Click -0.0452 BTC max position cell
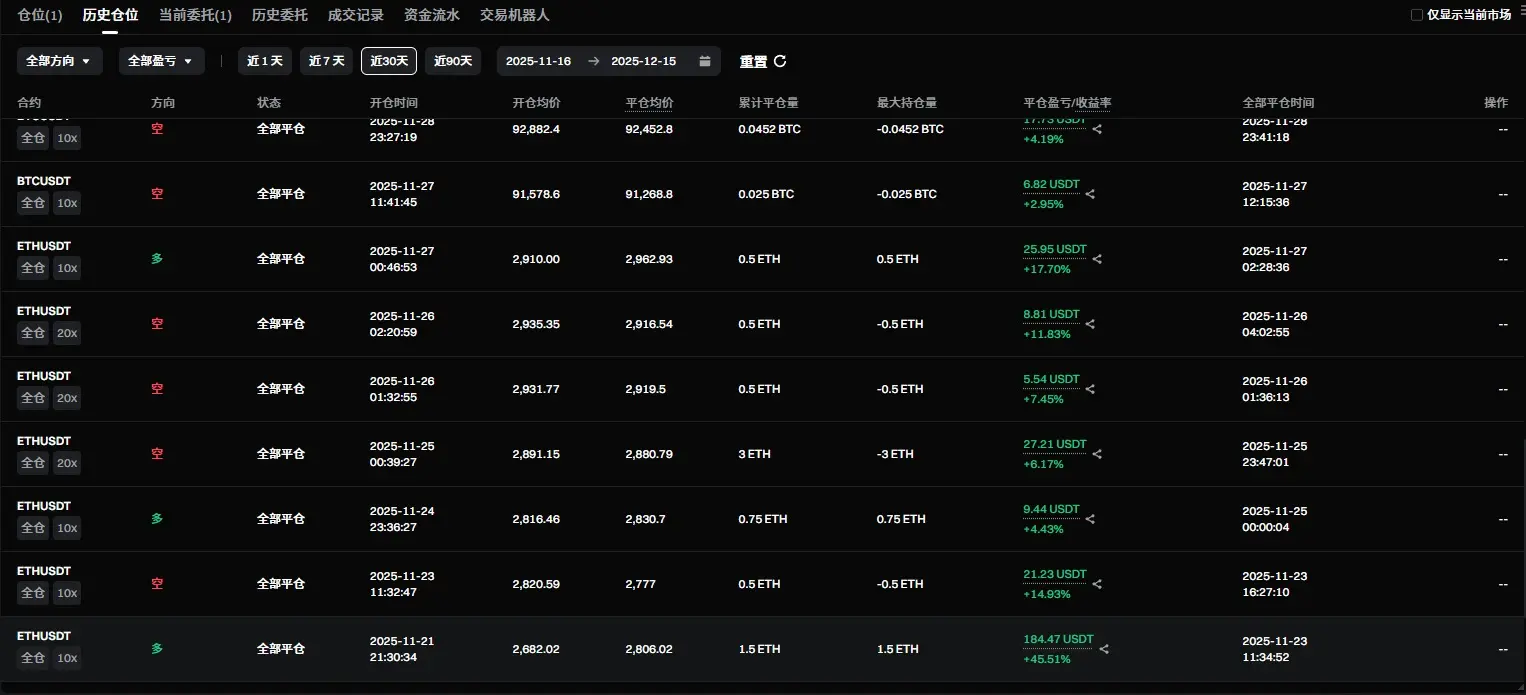This screenshot has height=695, width=1526. (910, 129)
